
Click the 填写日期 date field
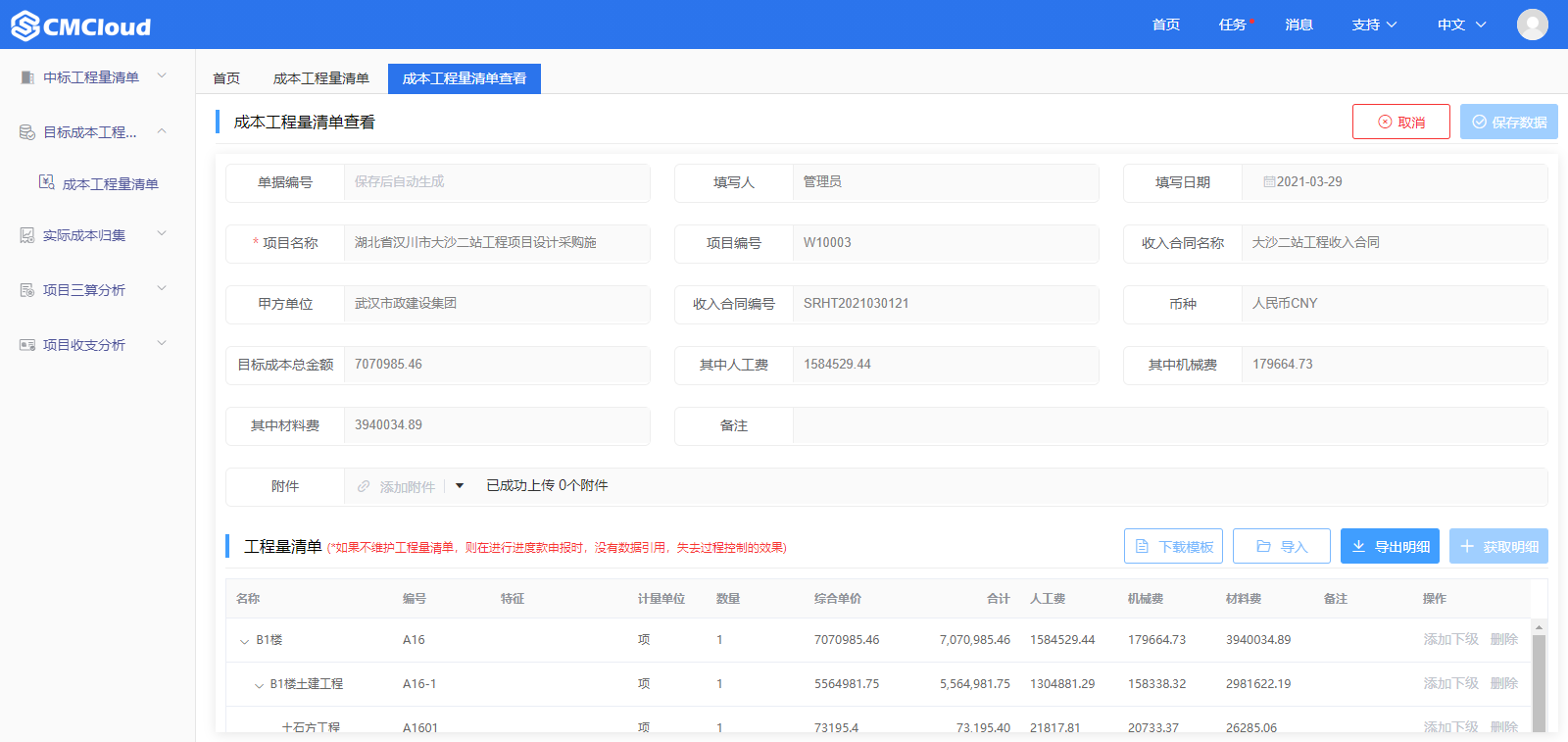click(x=1395, y=182)
